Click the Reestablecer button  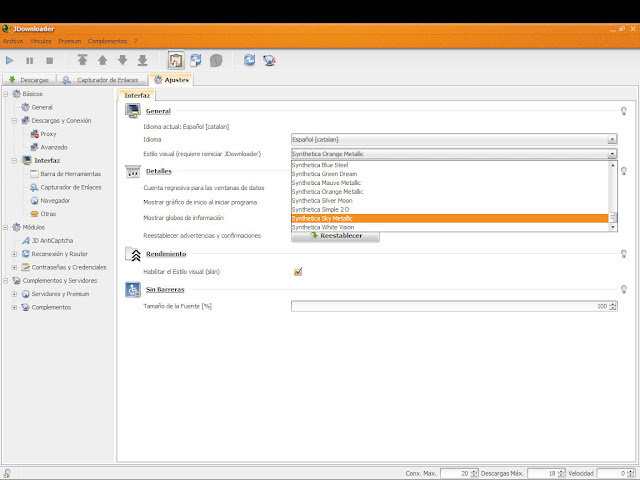click(336, 236)
